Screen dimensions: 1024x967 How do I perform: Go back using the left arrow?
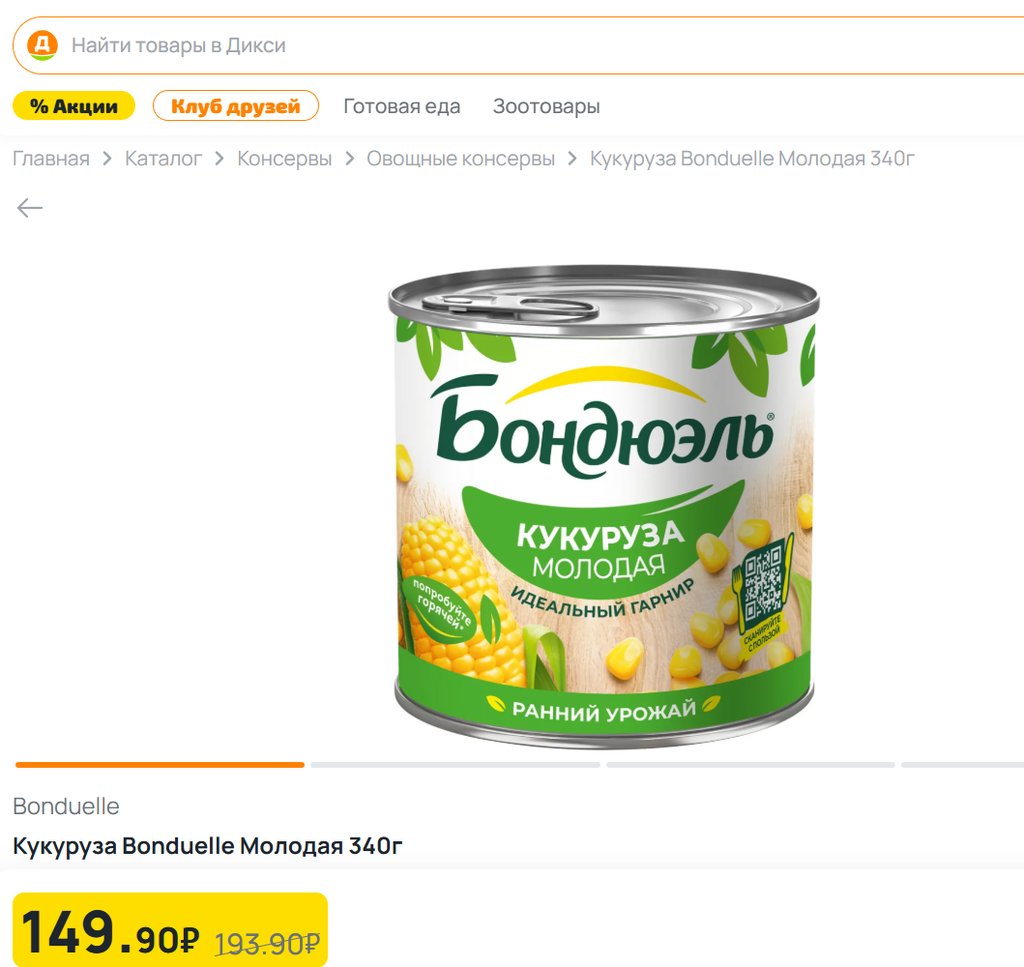(x=30, y=208)
